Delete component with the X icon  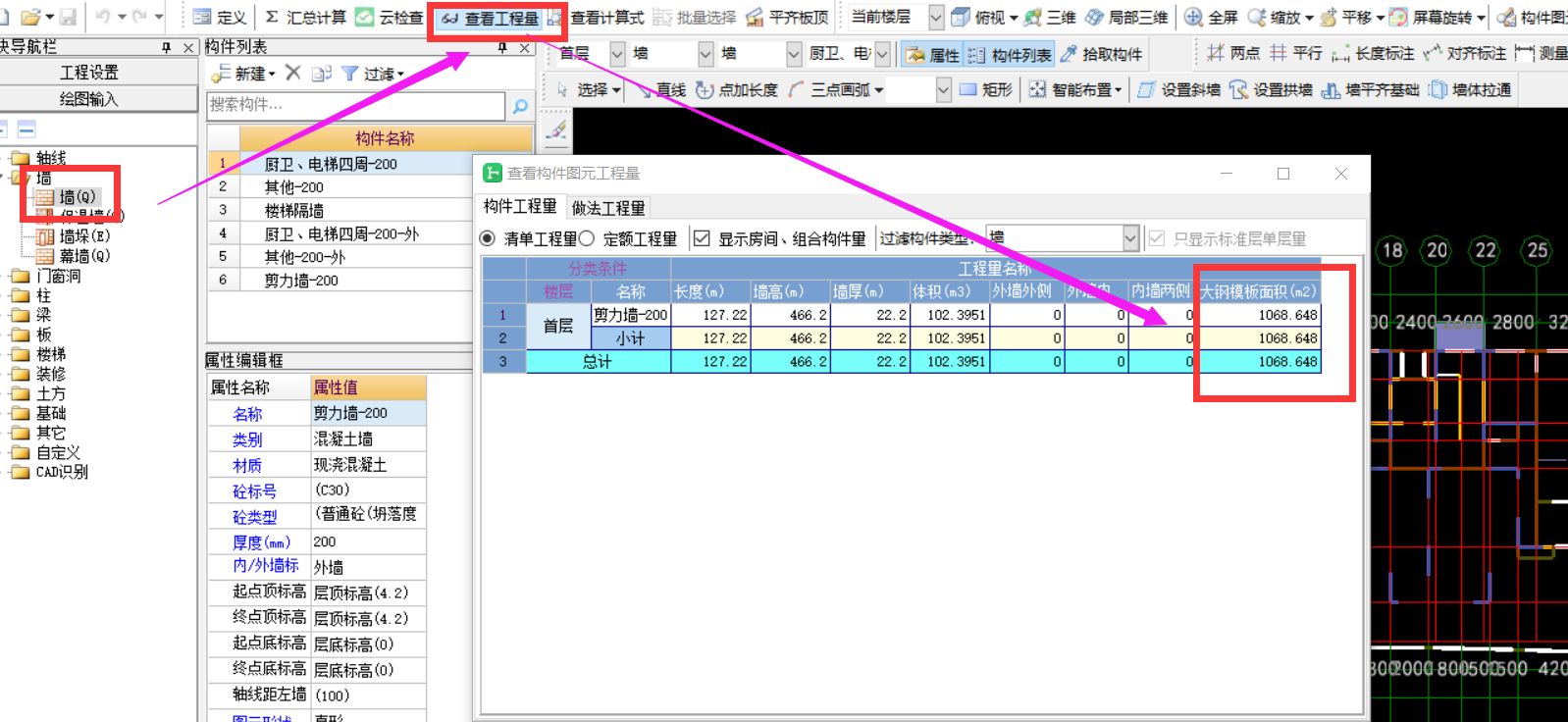[292, 73]
